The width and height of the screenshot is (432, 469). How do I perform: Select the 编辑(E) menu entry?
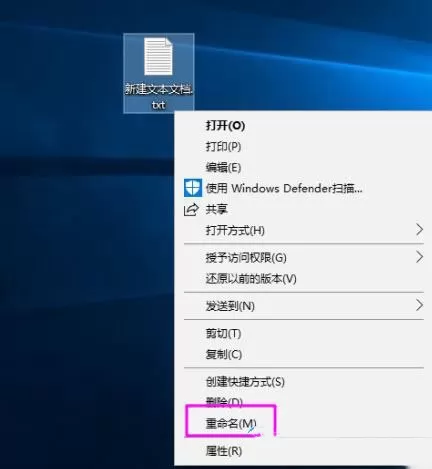pyautogui.click(x=223, y=167)
